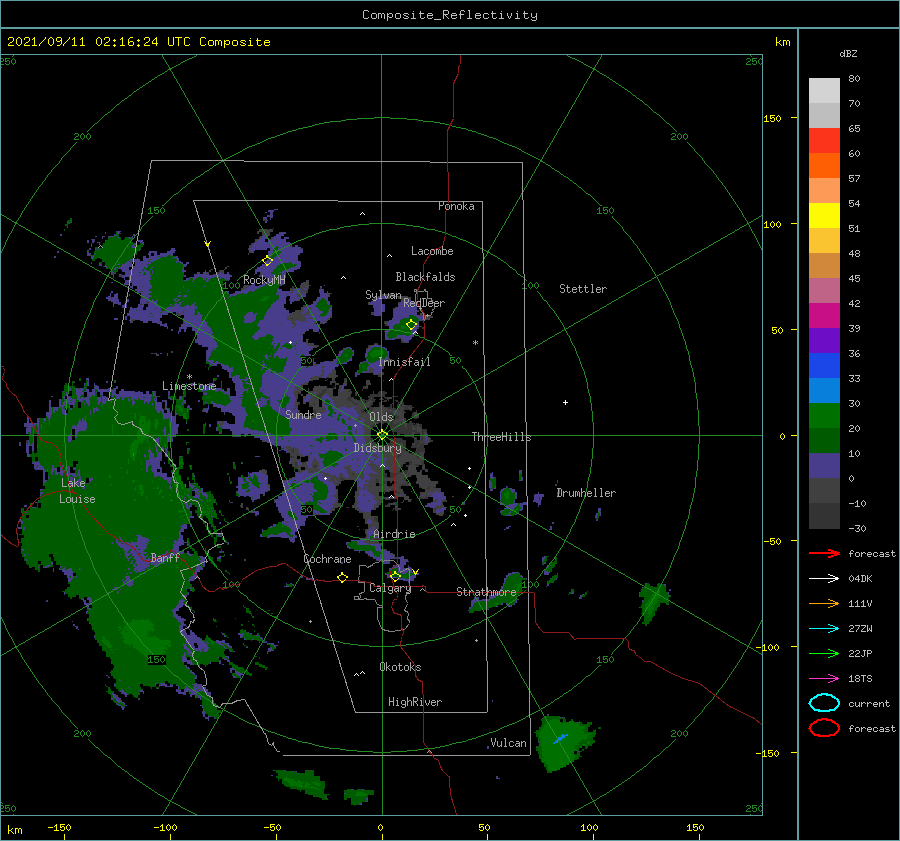Viewport: 900px width, 841px height.
Task: Click the km unit label at bottom left
Action: coord(14,830)
